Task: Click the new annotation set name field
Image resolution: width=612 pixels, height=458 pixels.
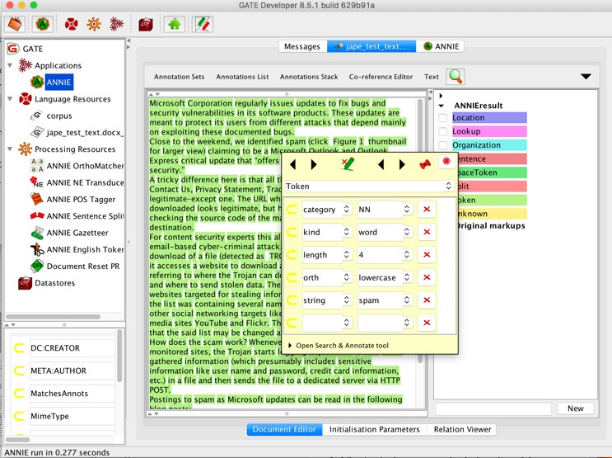Action: coord(493,408)
